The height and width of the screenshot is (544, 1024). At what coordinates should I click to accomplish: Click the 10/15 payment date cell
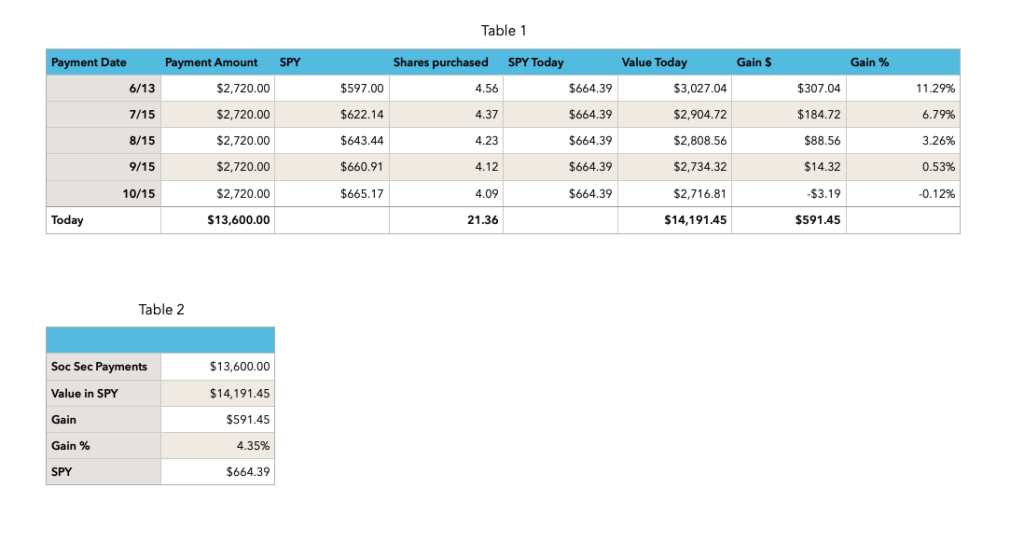[x=138, y=194]
